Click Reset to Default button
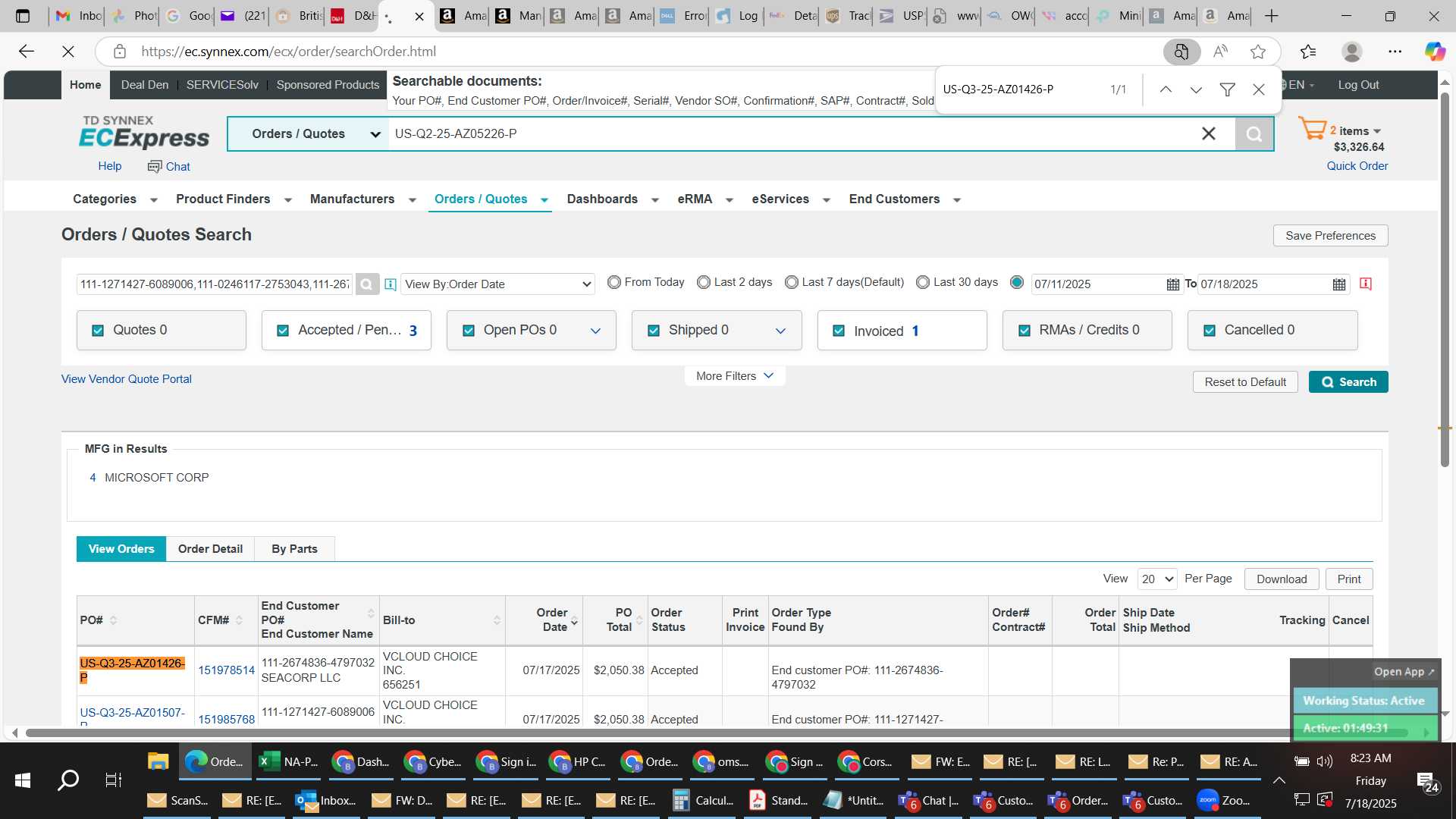1456x819 pixels. point(1245,382)
